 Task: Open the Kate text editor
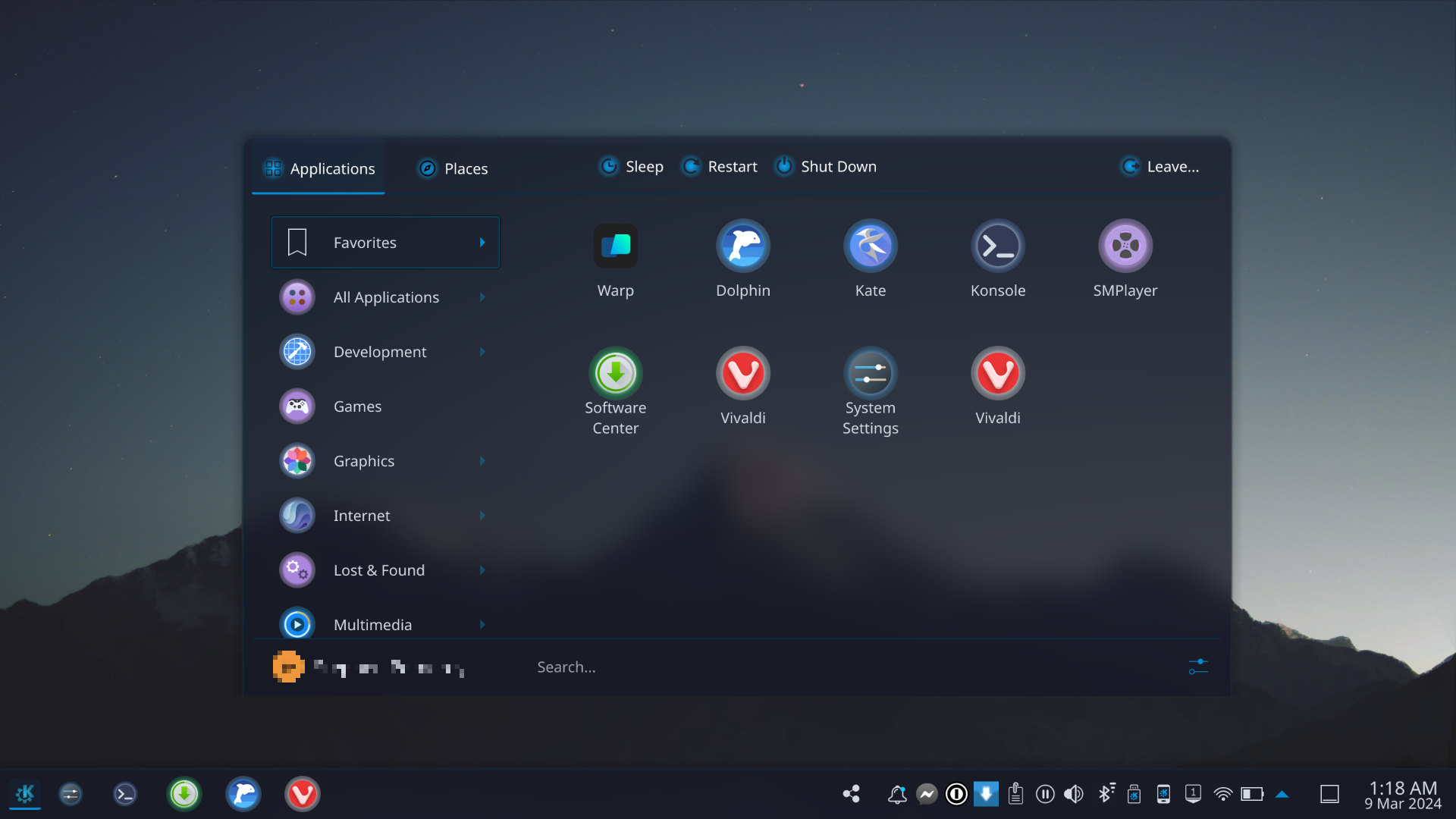(x=870, y=247)
